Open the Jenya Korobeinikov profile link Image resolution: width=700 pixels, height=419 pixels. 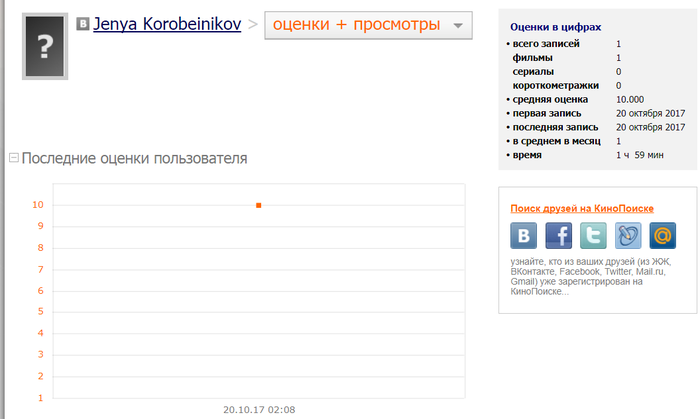point(167,24)
